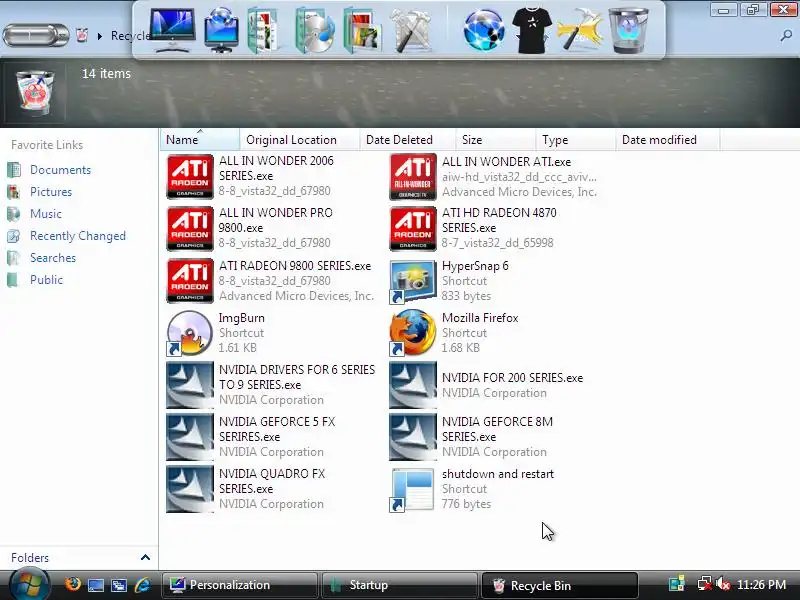
Task: Select the ImgBurn shortcut icon
Action: click(190, 333)
